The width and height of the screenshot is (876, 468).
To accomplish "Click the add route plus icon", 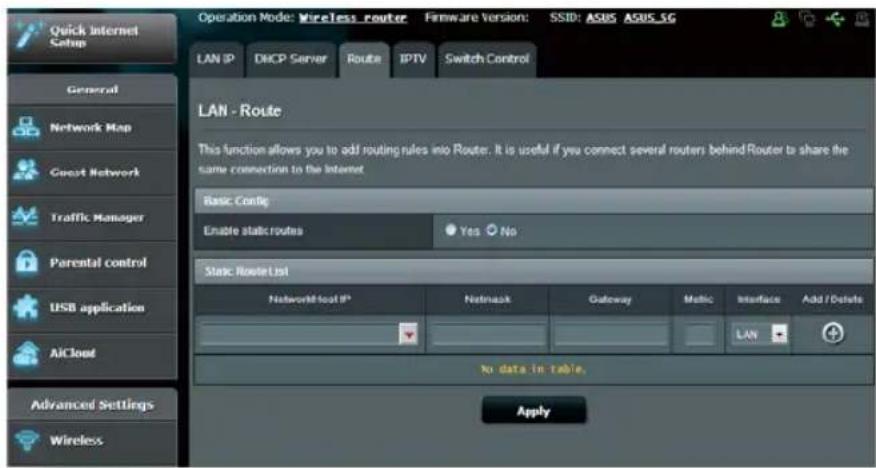I will (x=833, y=333).
